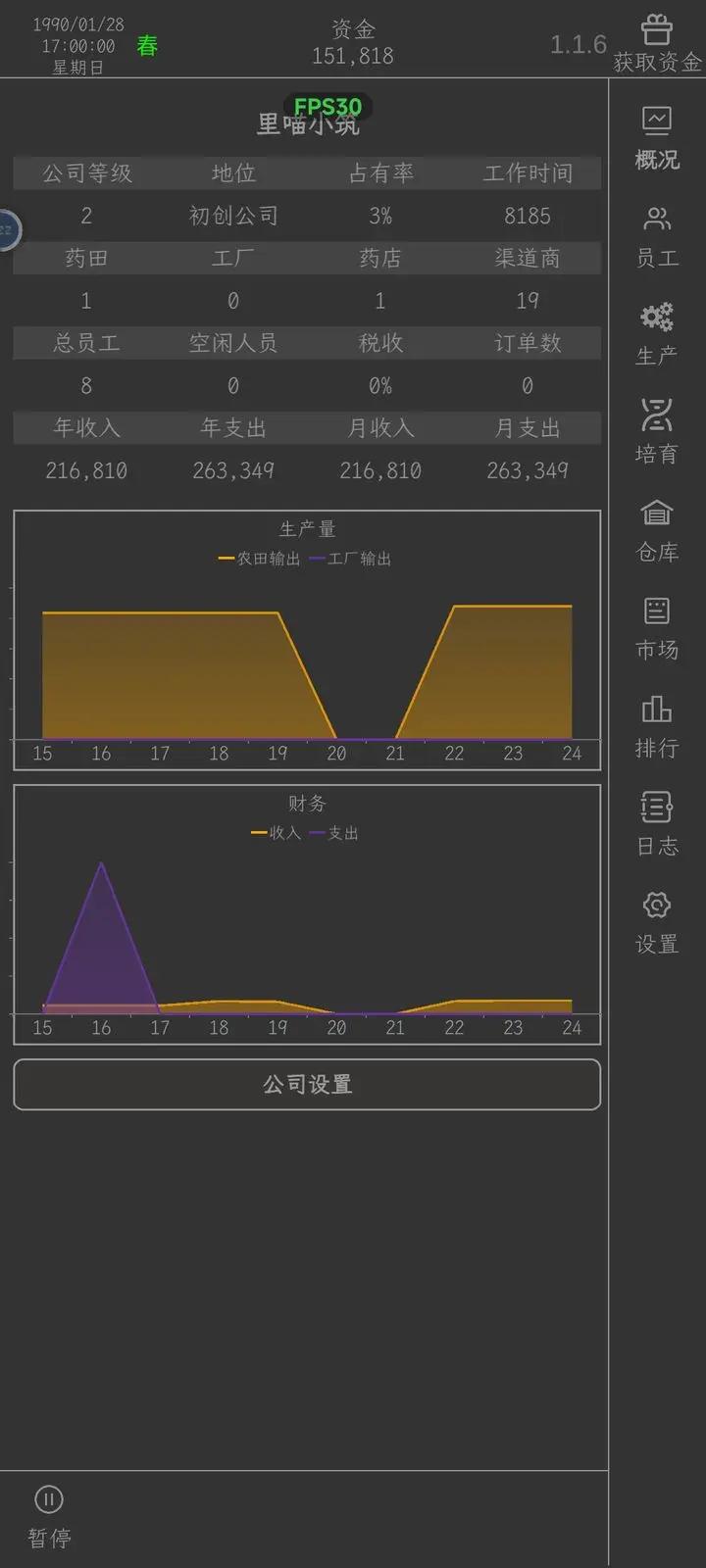Viewport: 706px width, 1568px height.
Task: Click the 药店 header cell
Action: 380,258
